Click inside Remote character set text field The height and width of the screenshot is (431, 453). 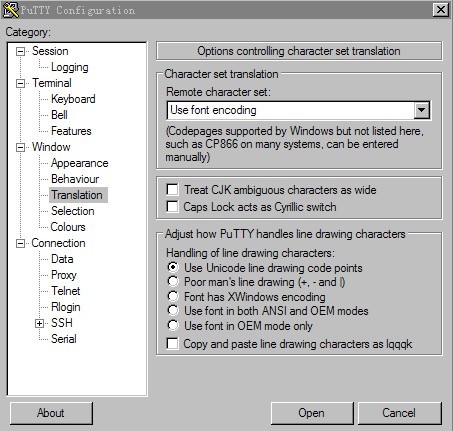[290, 110]
